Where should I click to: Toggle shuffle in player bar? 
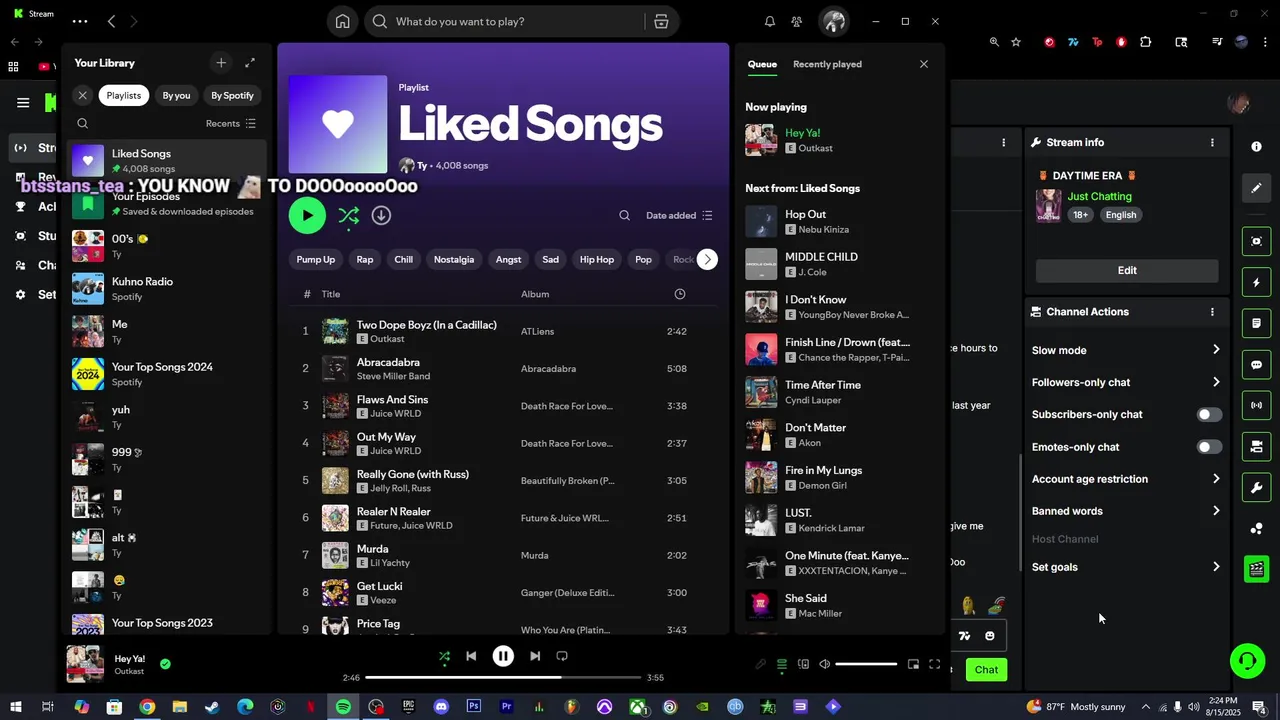[x=444, y=656]
